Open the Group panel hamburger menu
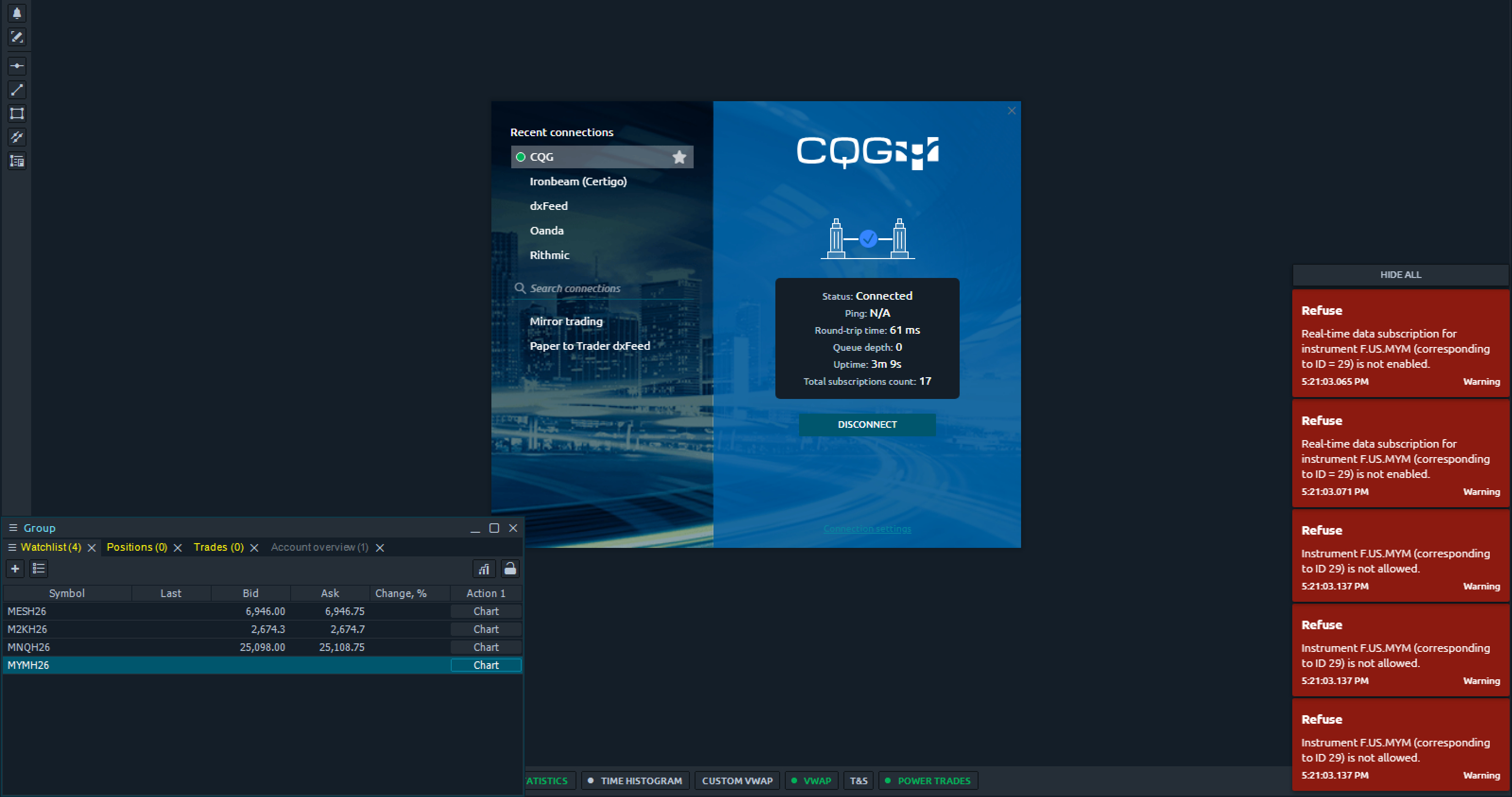Viewport: 1512px width, 797px height. (x=13, y=528)
